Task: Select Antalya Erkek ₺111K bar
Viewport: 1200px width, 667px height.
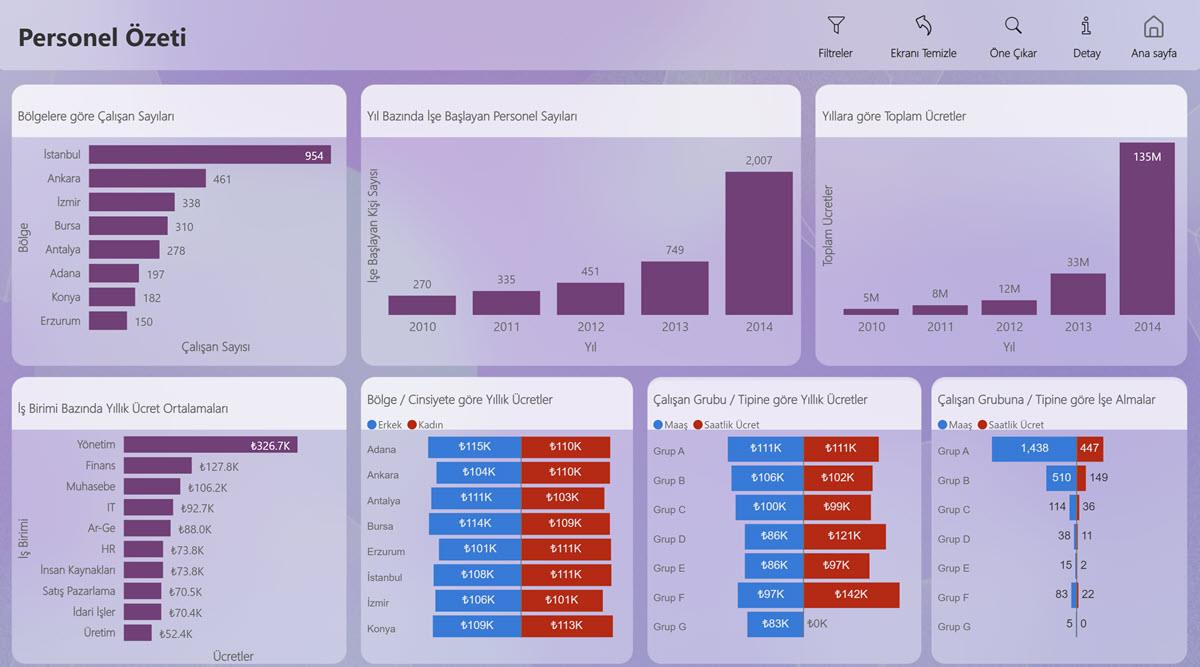Action: coord(476,498)
